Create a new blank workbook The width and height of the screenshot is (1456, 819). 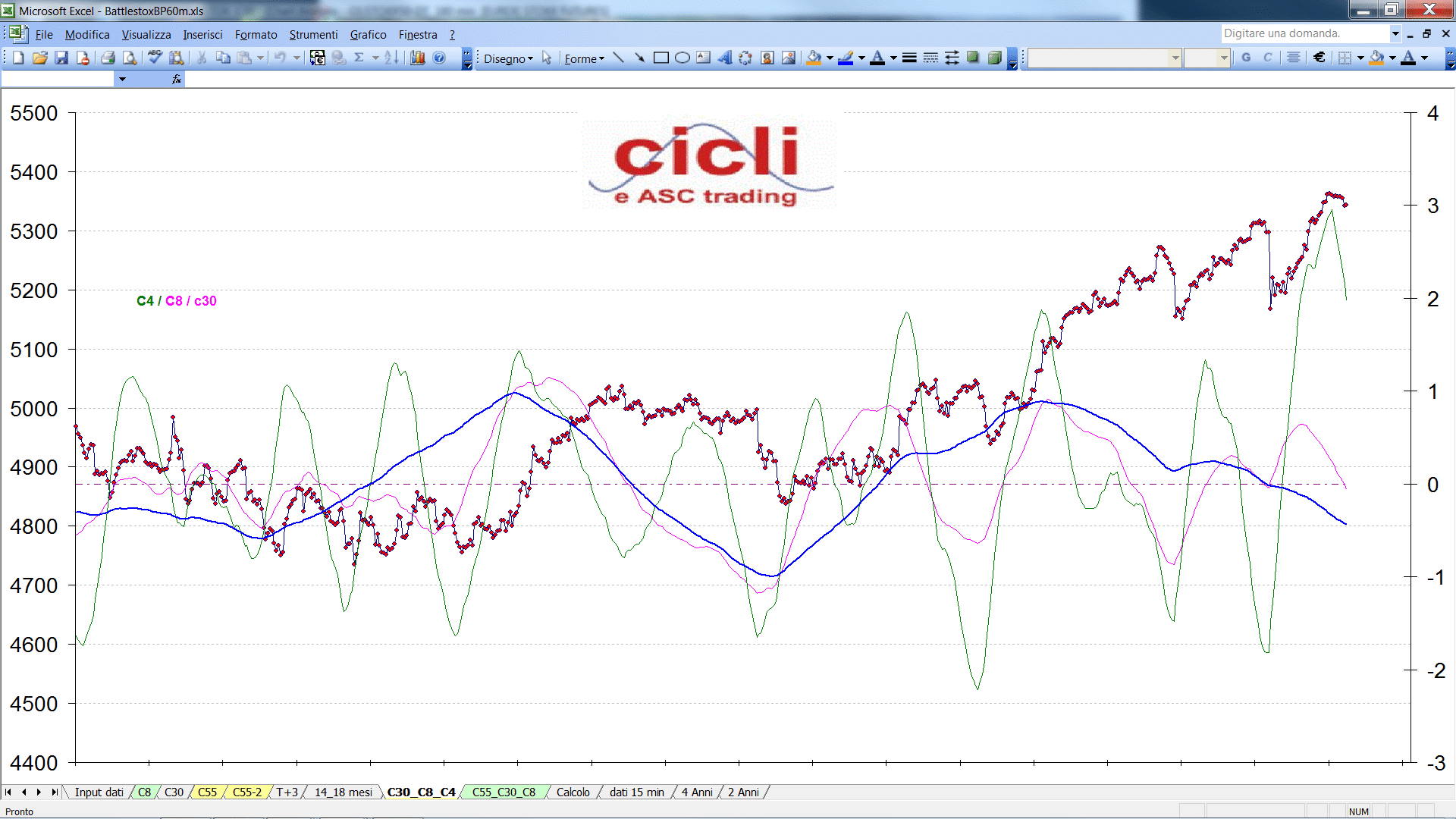pos(18,58)
